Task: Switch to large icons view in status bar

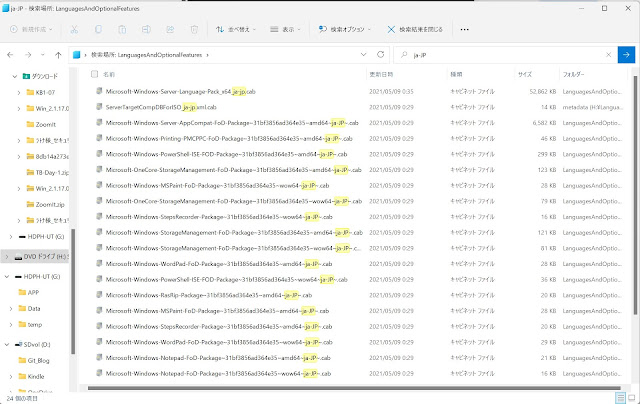Action: click(631, 397)
